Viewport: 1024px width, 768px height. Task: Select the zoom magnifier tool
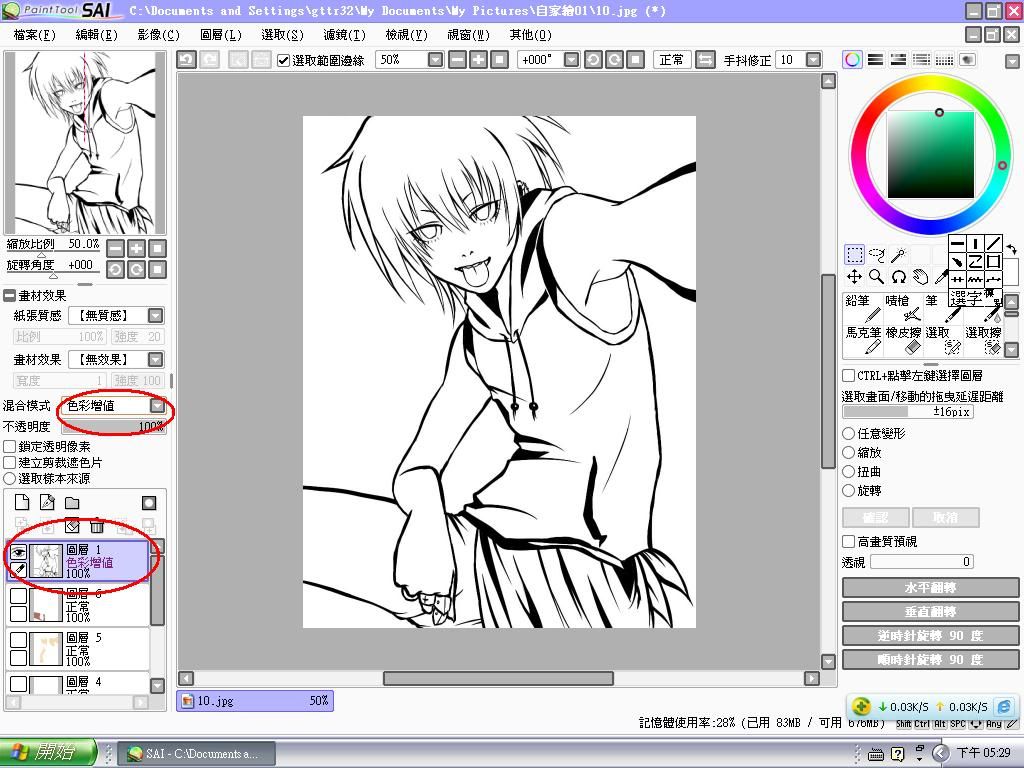[876, 277]
